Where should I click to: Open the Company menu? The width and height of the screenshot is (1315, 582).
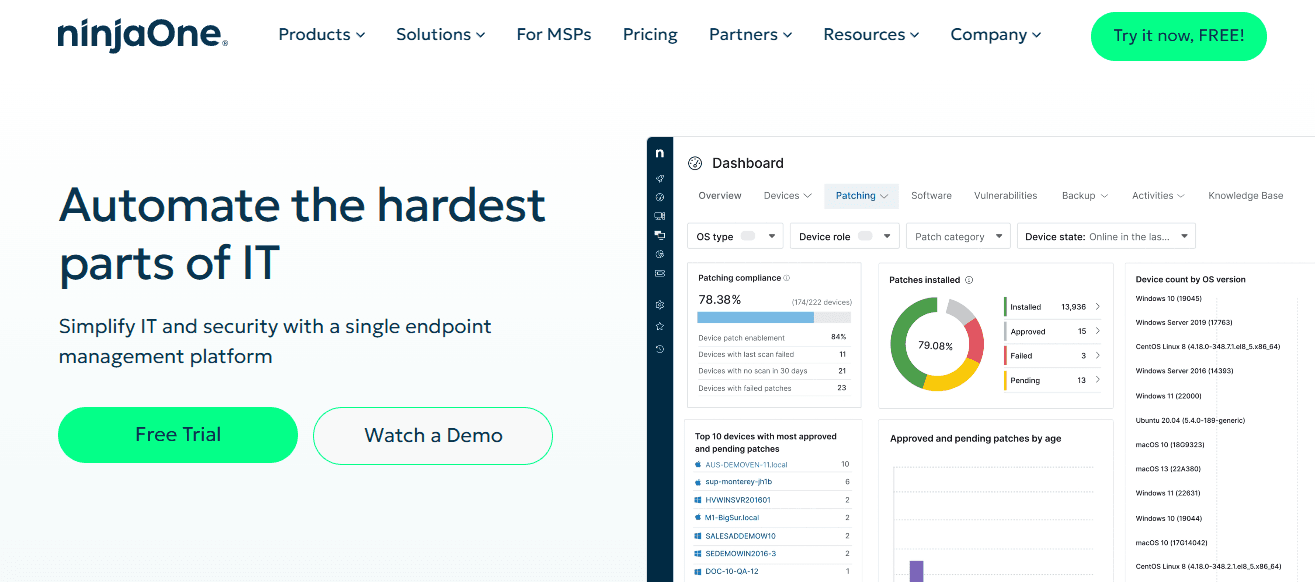pos(996,34)
